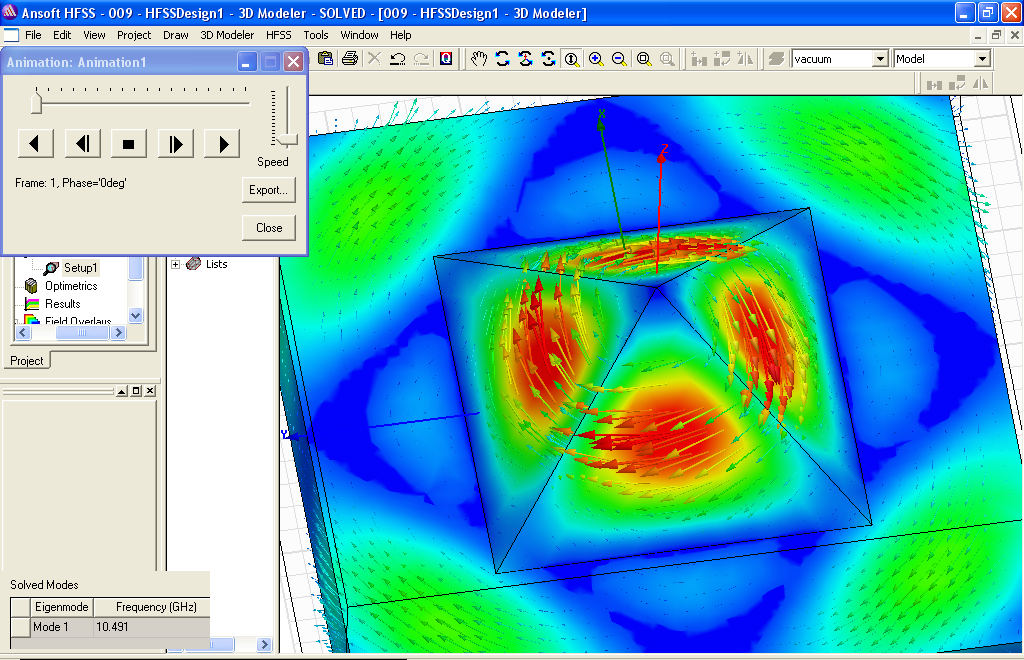
Task: Click the blue Q toolbar icon
Action: pyautogui.click(x=446, y=59)
